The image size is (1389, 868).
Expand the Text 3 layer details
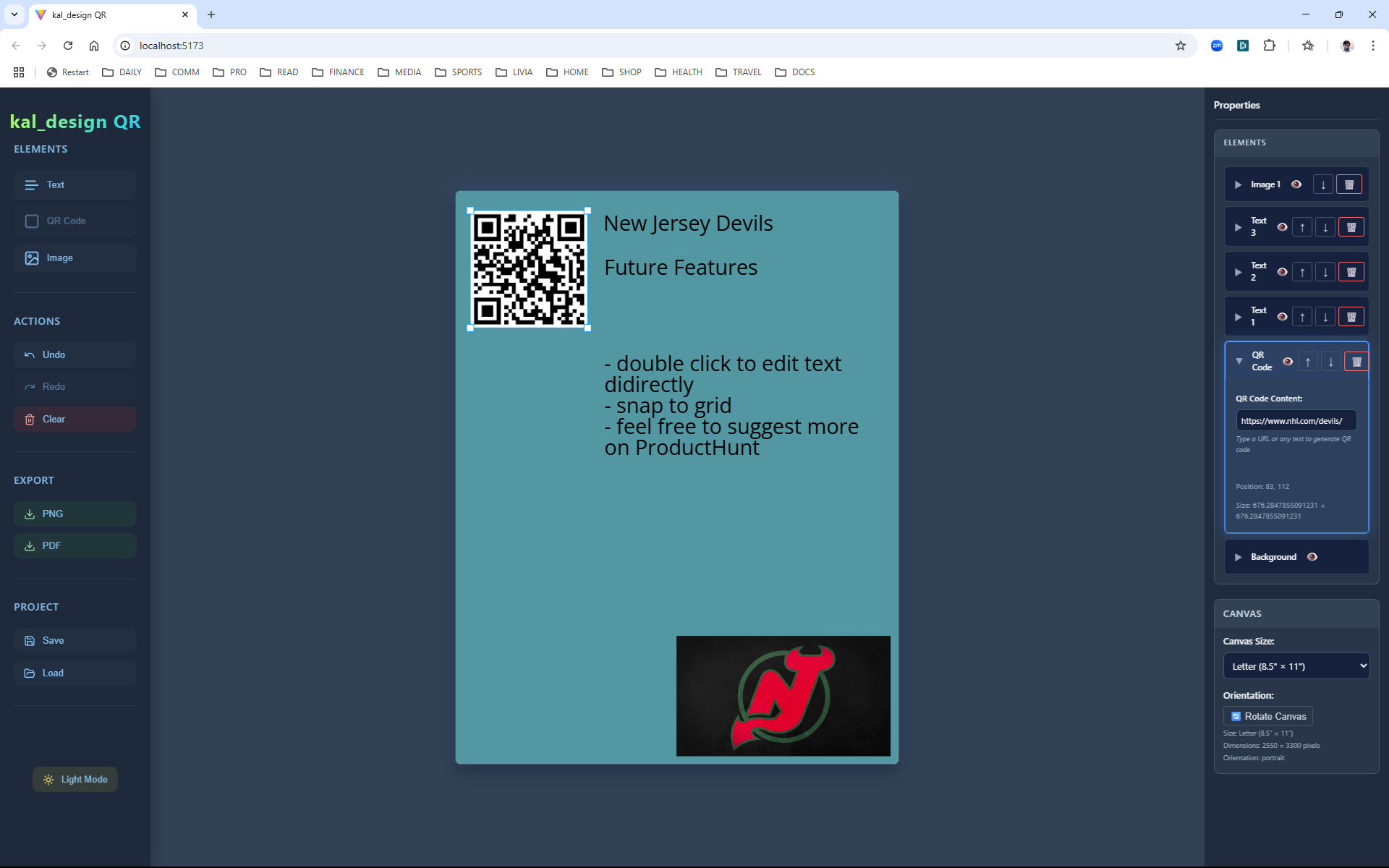pos(1238,227)
